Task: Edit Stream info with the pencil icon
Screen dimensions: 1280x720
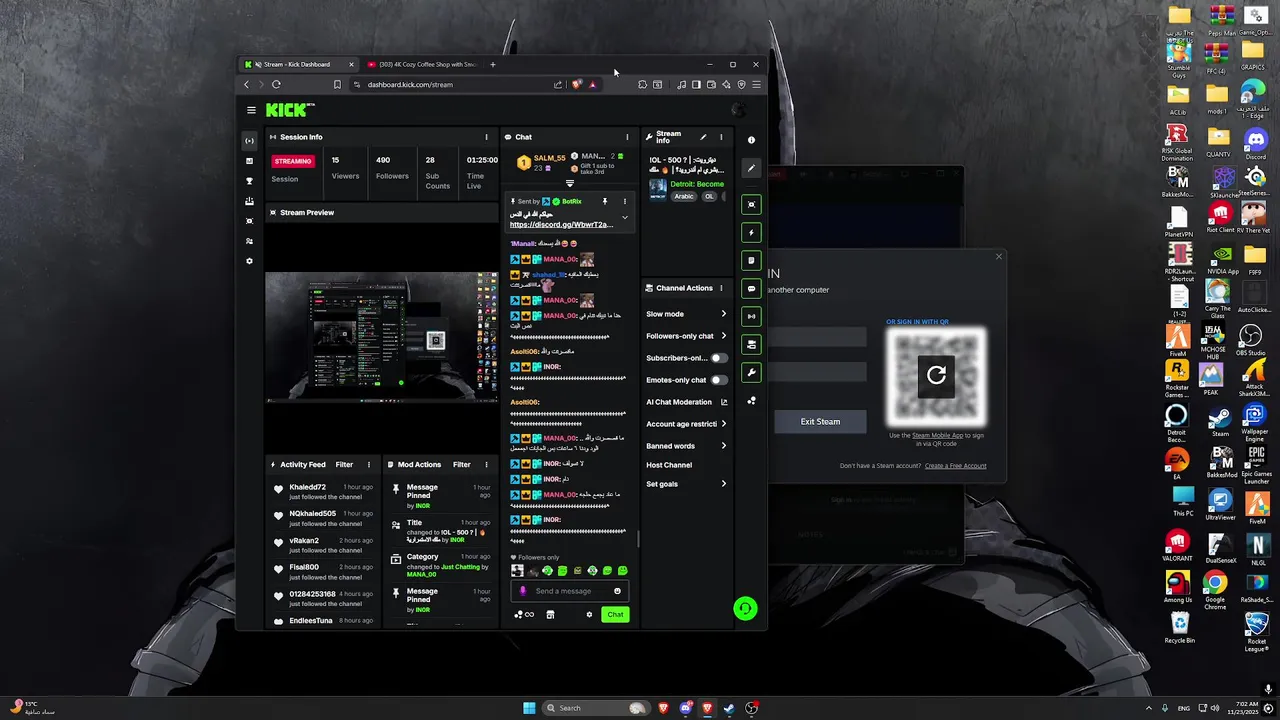Action: coord(703,137)
